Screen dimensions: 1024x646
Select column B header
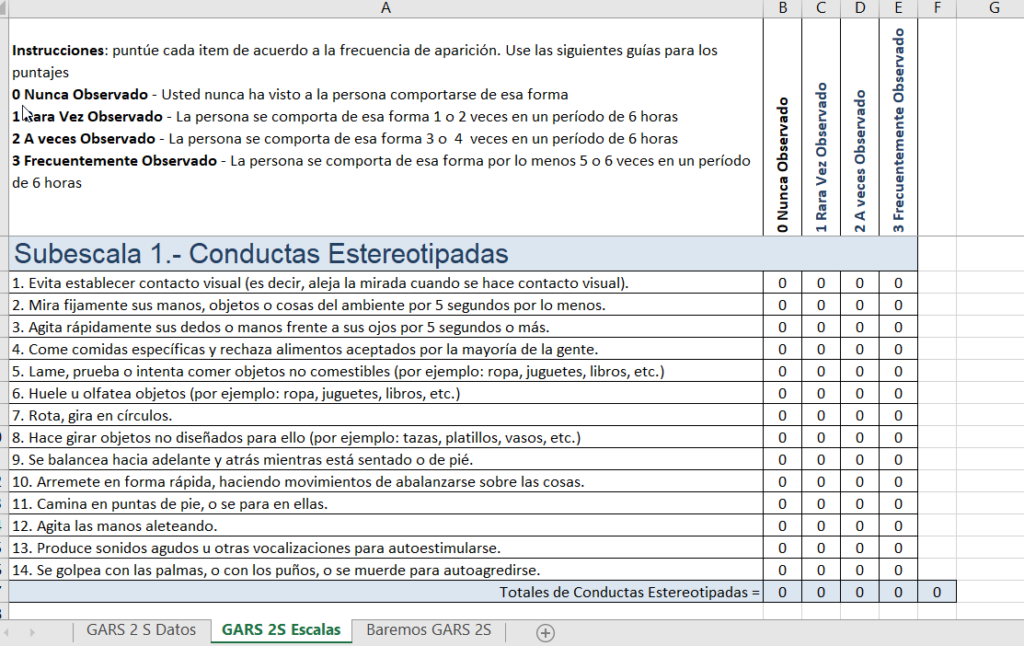click(783, 8)
